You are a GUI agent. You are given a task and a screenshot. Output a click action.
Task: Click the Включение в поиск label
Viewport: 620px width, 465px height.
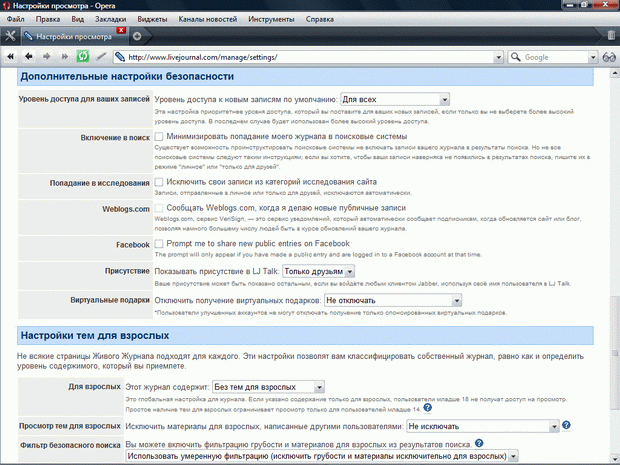click(x=115, y=138)
